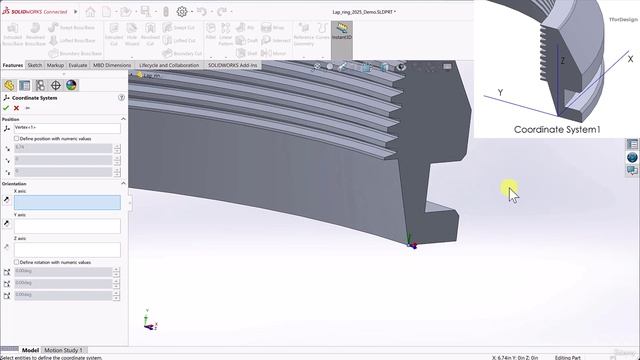Open the Hole Wizard tool
Viewport: 640px width, 360px height.
point(132,34)
